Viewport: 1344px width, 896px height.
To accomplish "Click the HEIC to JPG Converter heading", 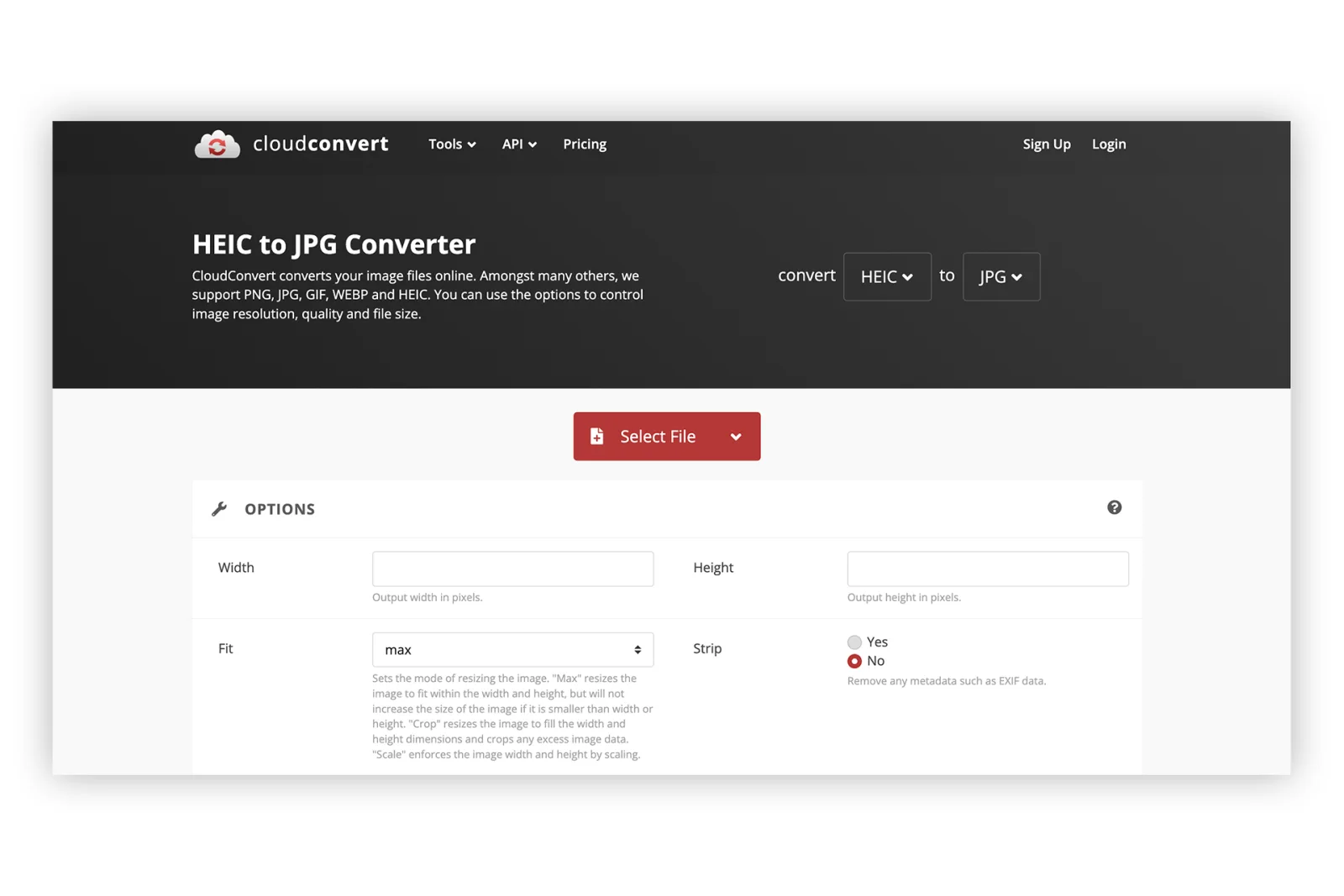I will 333,244.
